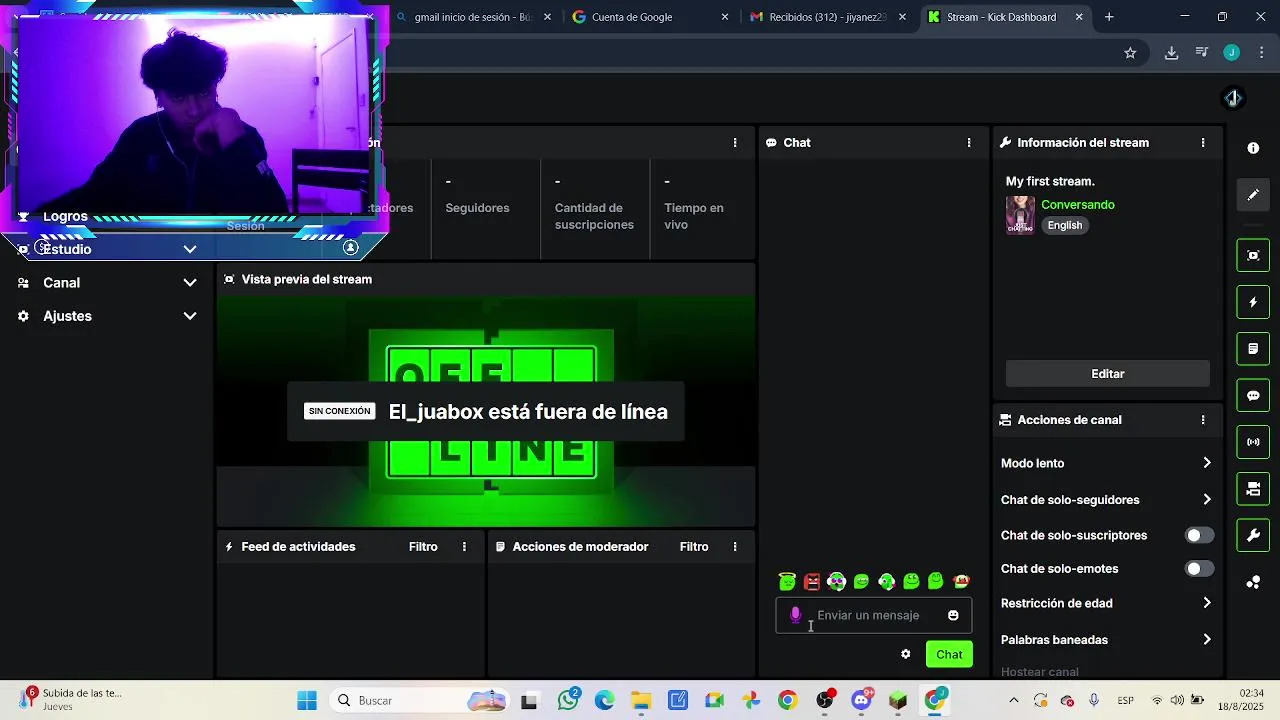Toggle Chat de solo-emotes switch
Image resolution: width=1280 pixels, height=720 pixels.
(x=1200, y=569)
